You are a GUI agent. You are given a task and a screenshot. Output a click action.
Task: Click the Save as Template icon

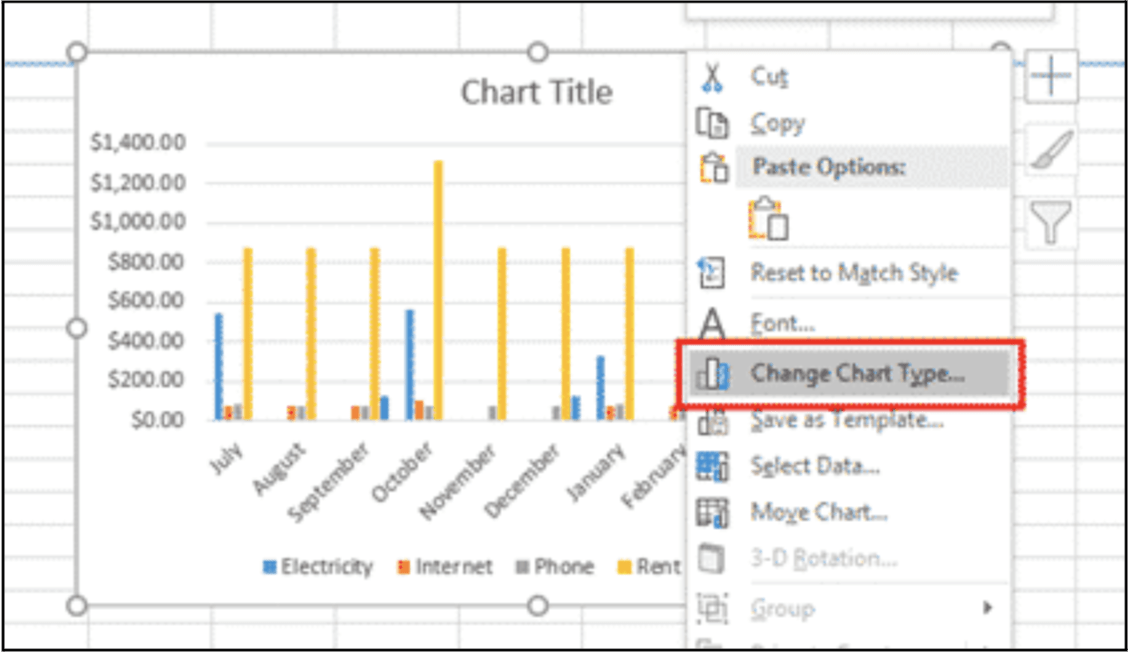tap(712, 422)
